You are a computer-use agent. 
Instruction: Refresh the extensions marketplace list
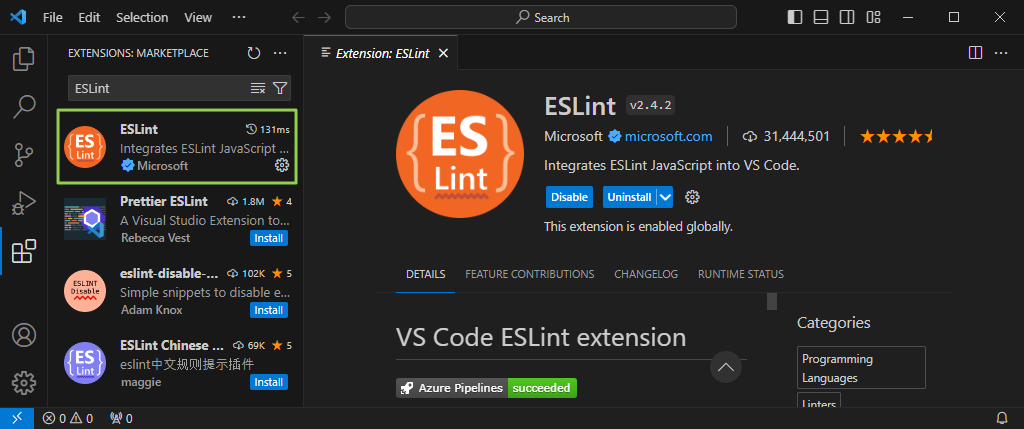[254, 53]
